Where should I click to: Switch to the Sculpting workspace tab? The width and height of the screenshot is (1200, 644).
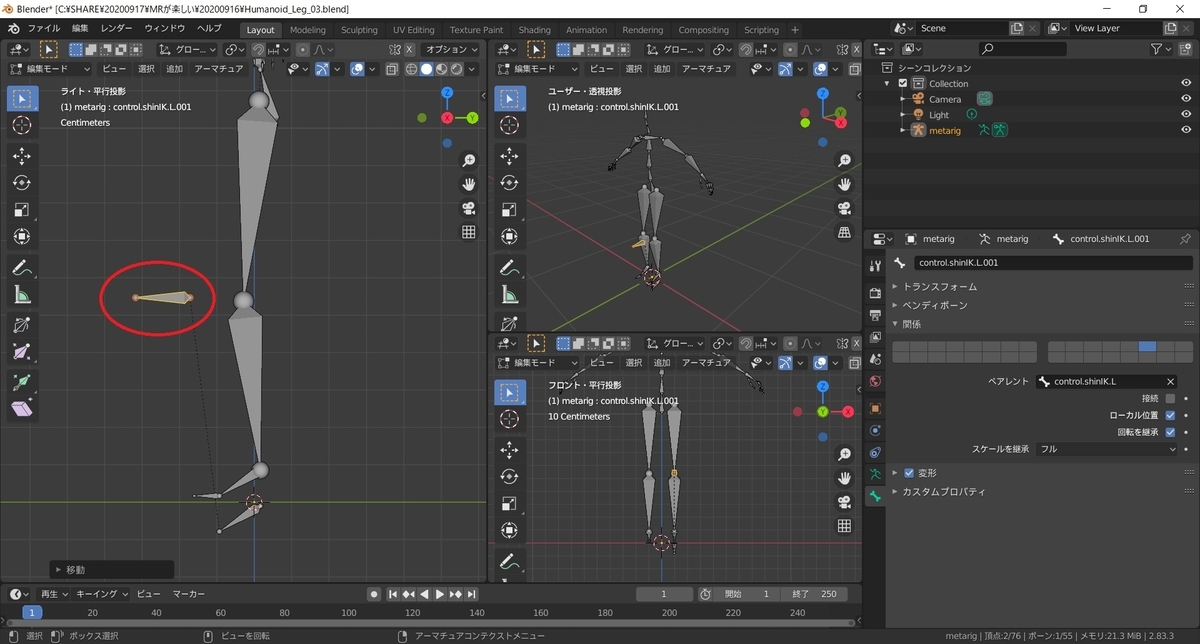click(359, 30)
